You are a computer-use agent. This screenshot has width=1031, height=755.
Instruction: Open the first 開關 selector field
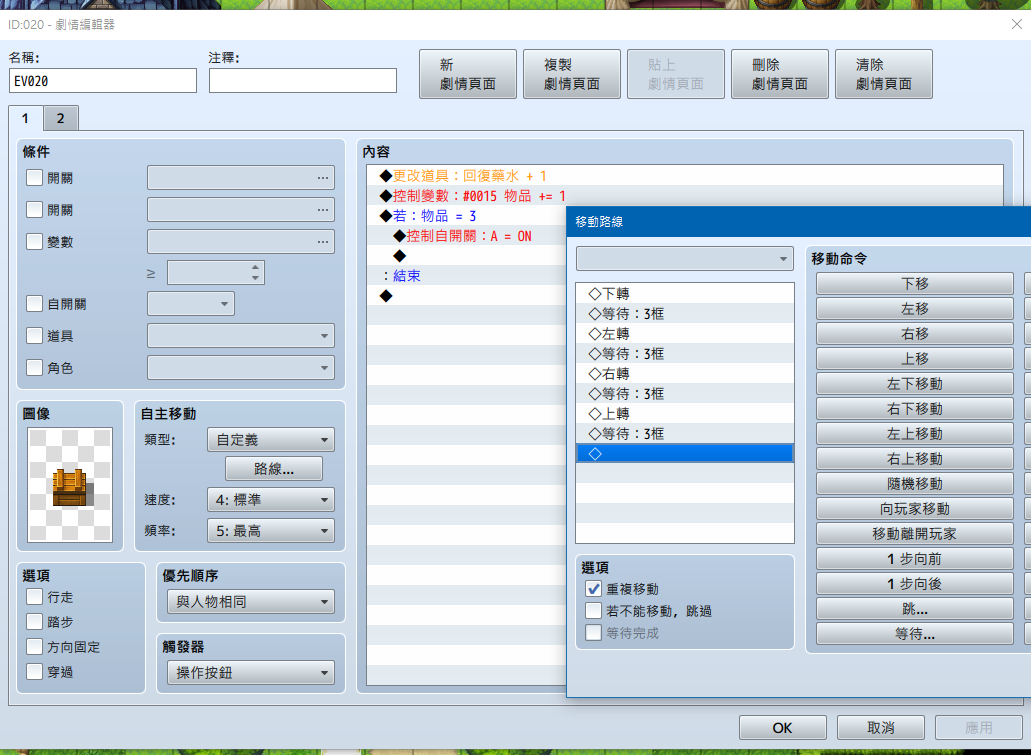[x=241, y=178]
